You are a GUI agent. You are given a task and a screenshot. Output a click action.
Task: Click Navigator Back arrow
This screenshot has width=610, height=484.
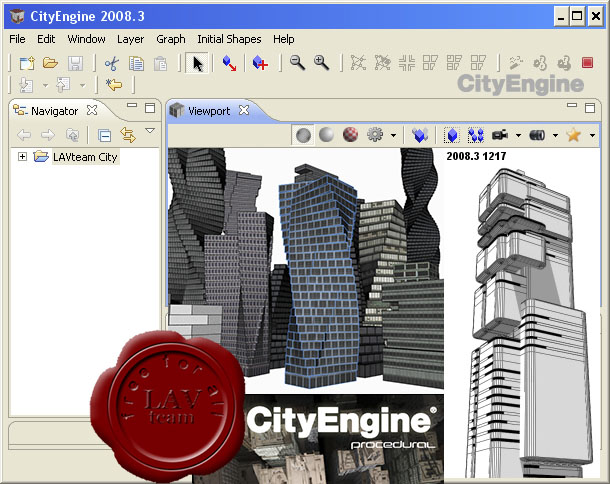pyautogui.click(x=24, y=135)
